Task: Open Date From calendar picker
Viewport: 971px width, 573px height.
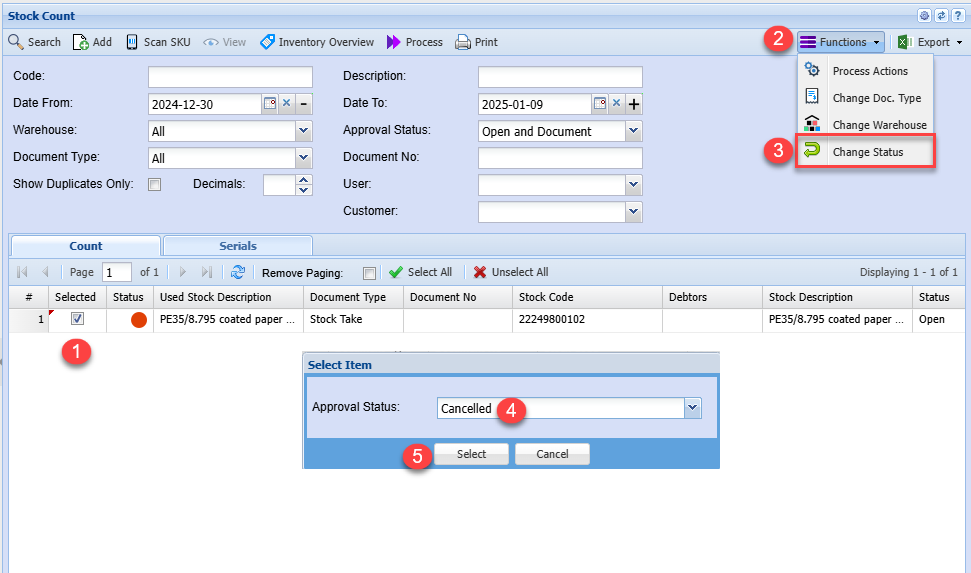Action: tap(269, 104)
